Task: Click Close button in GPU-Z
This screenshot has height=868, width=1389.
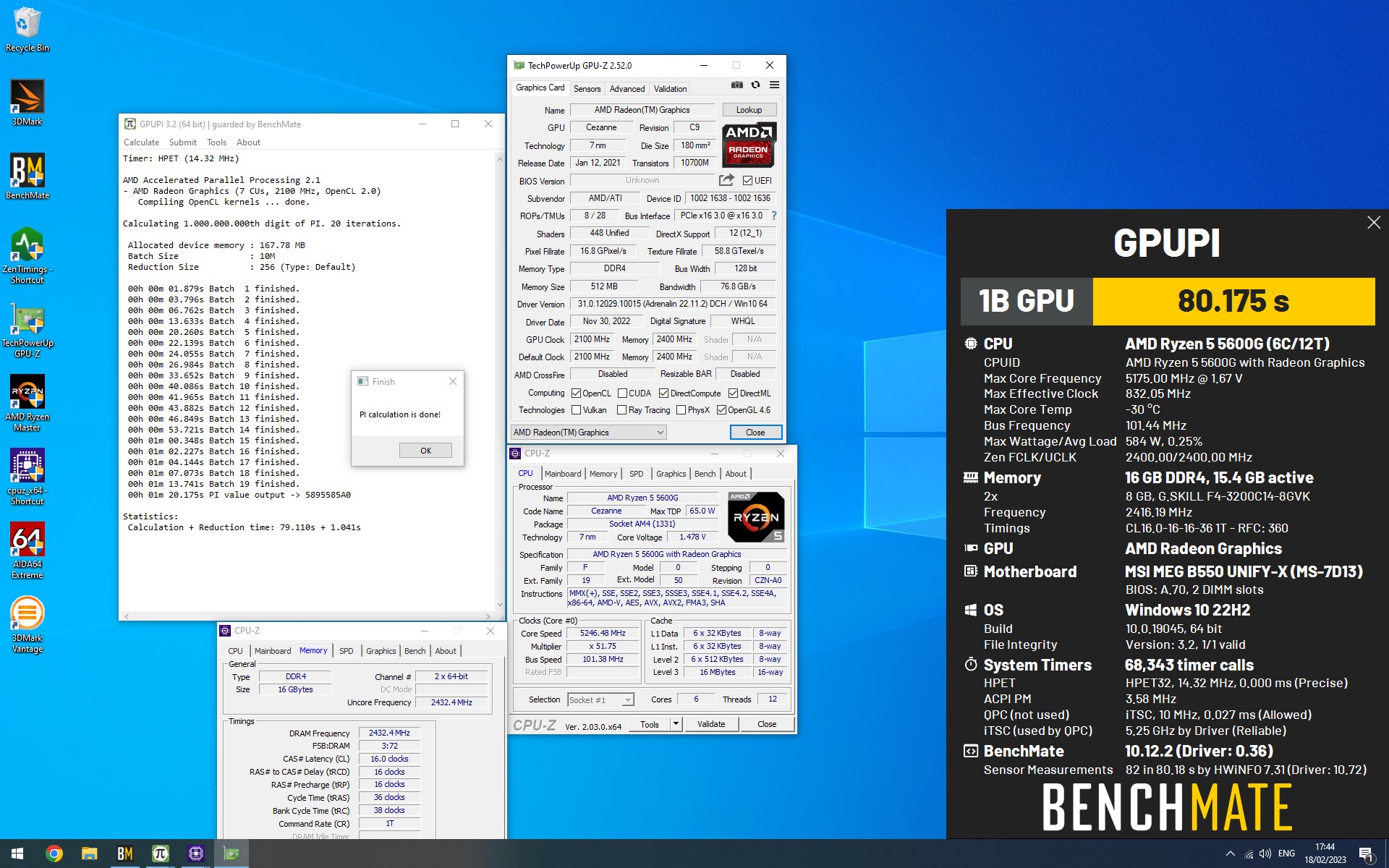Action: pos(755,433)
